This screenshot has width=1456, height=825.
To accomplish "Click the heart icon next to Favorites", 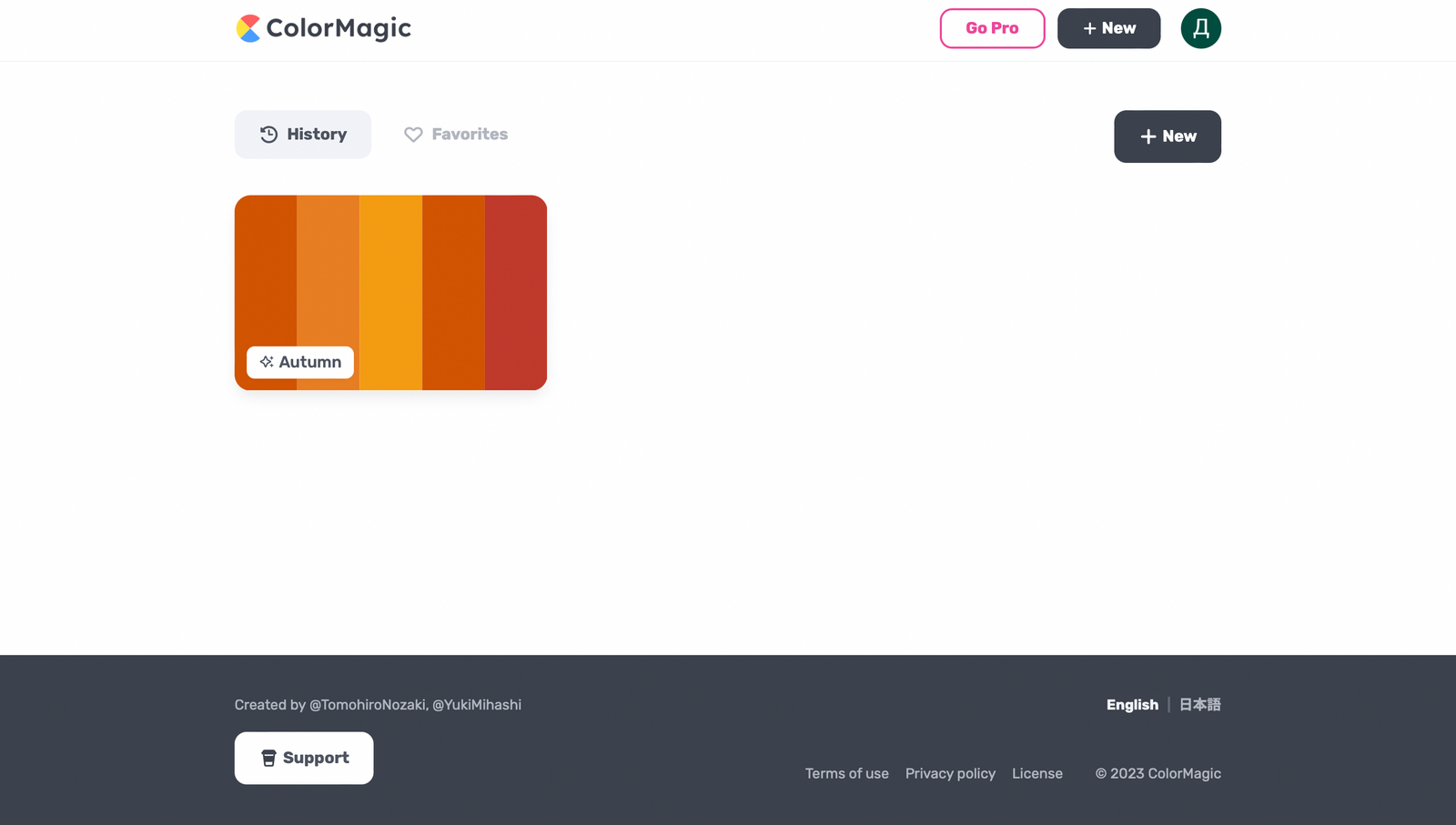I will pyautogui.click(x=414, y=134).
